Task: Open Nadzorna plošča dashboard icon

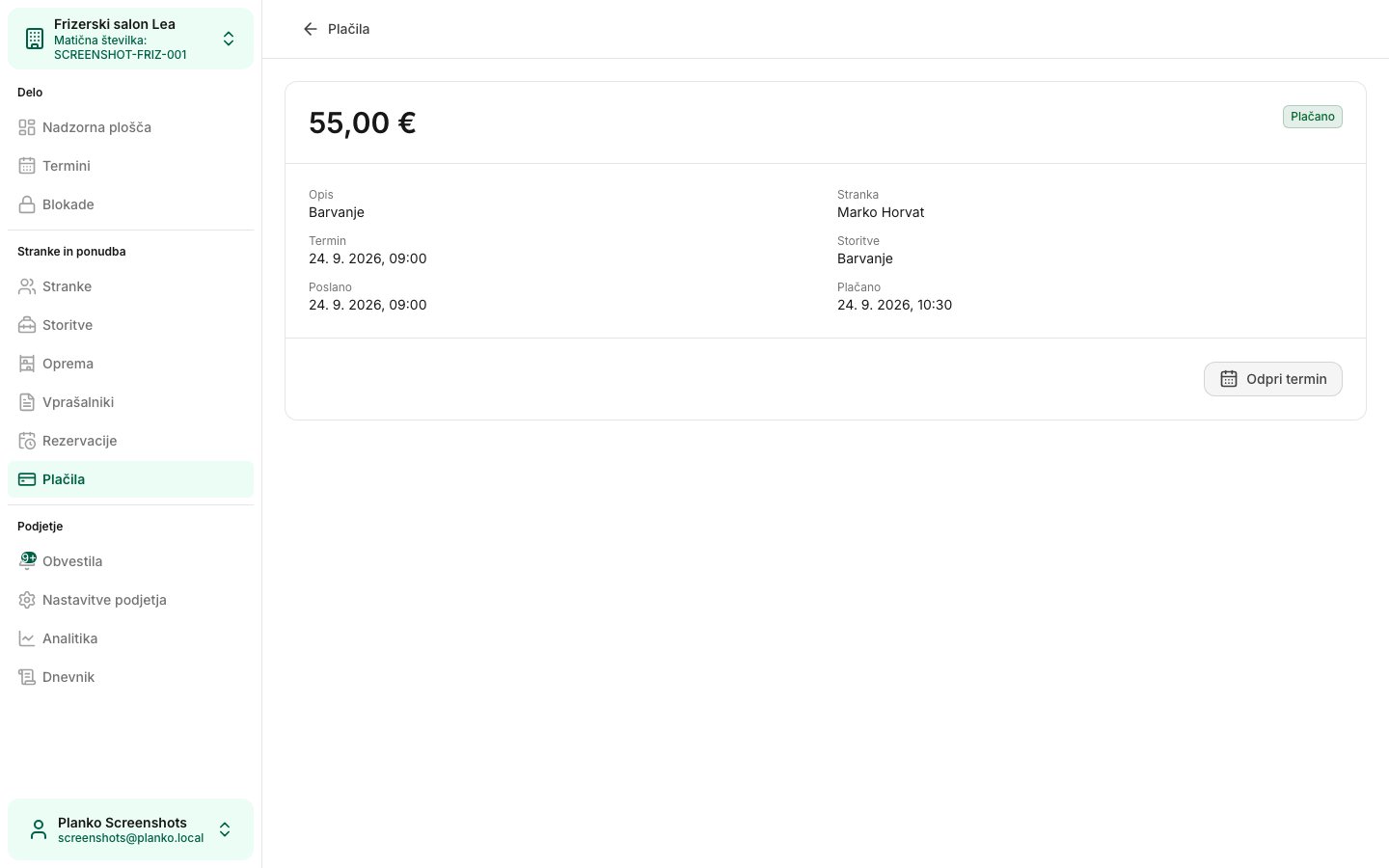Action: click(27, 127)
